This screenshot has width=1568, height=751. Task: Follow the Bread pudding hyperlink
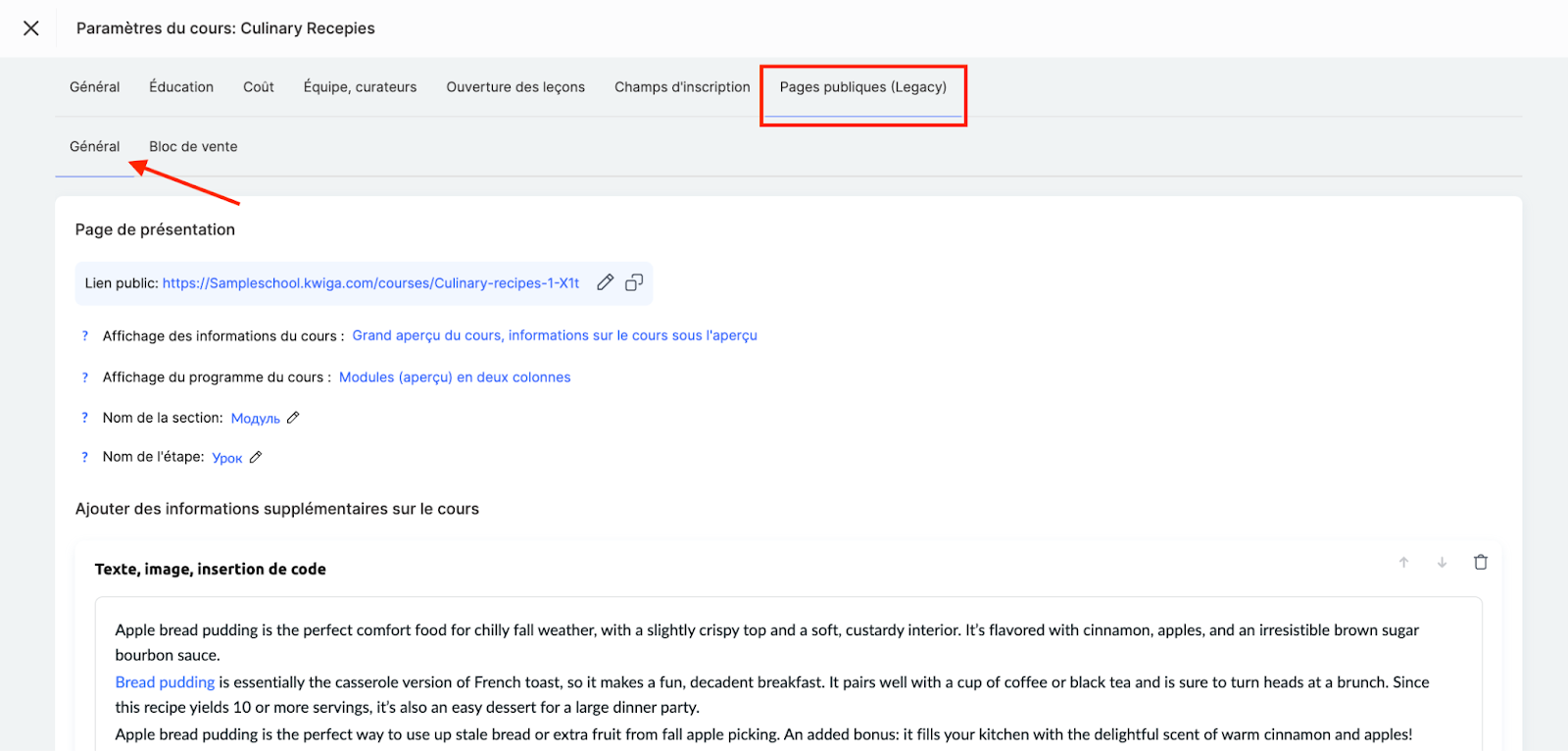165,682
